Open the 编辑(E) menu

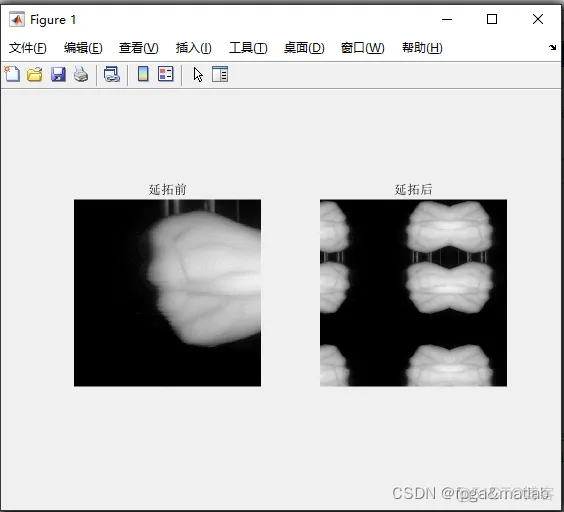pos(83,48)
